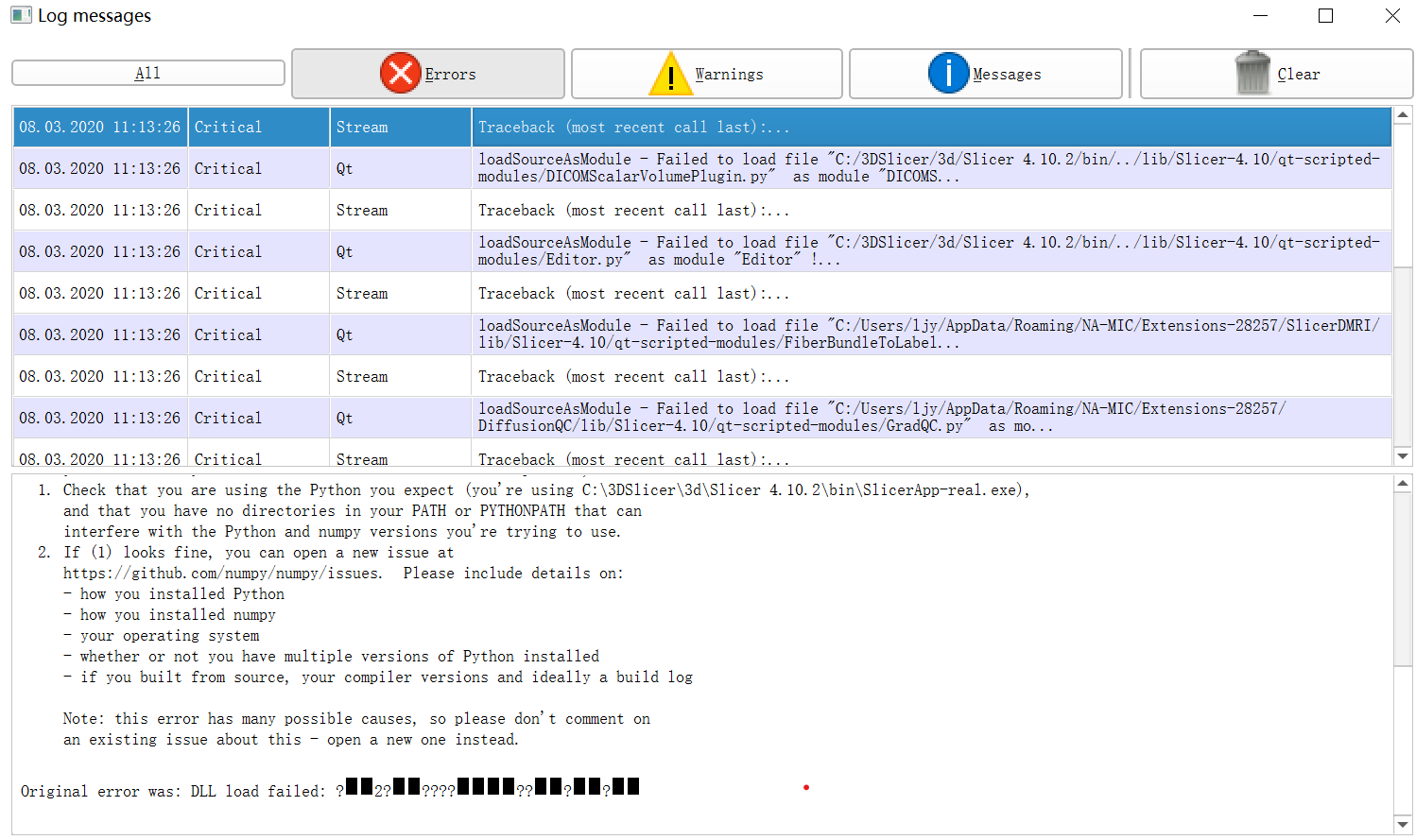Viewport: 1416px width, 840px height.
Task: Click the log table scroll down arrow
Action: pyautogui.click(x=1403, y=456)
